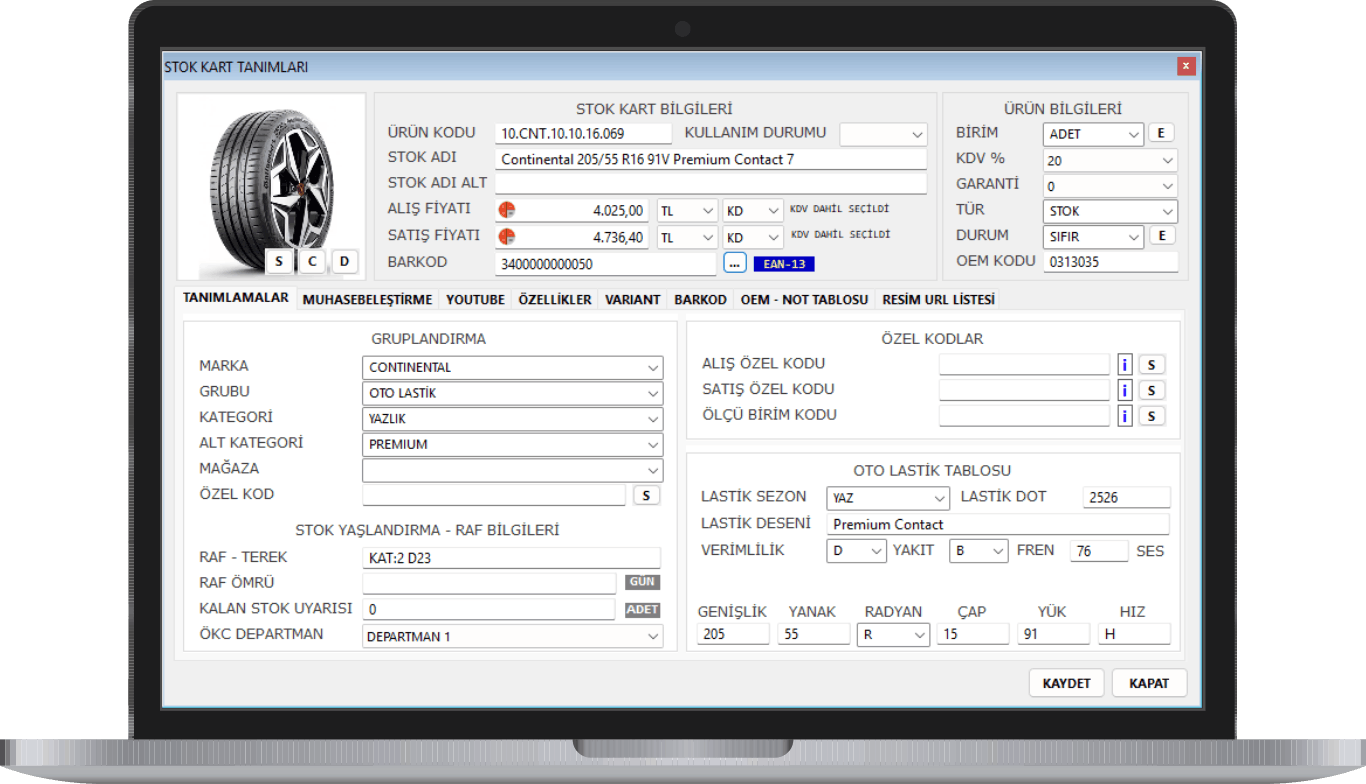Expand the GARANTİ dropdown
Screen dimensions: 1366x784
[x=1110, y=186]
